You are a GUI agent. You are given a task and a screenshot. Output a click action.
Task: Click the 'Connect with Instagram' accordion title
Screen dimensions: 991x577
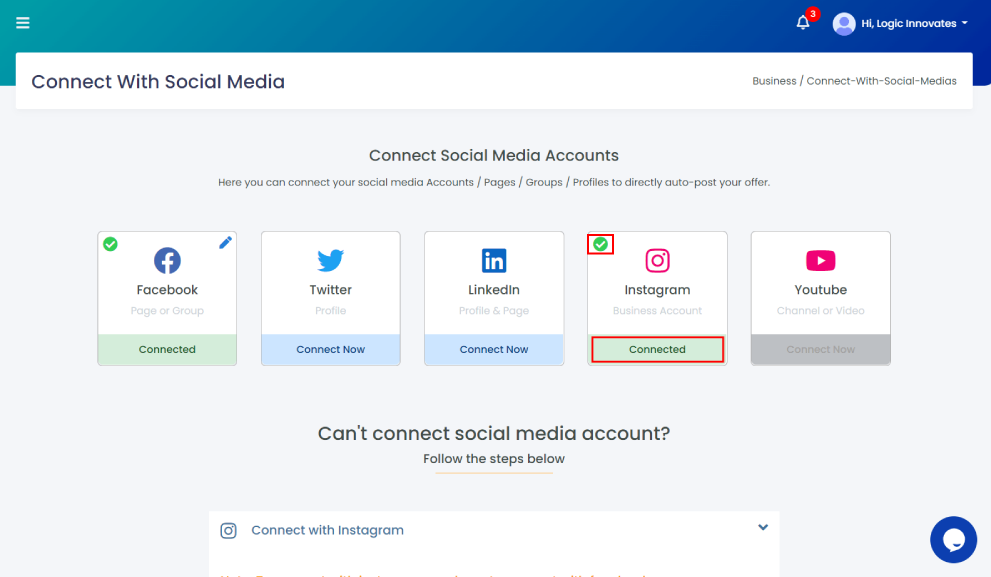click(x=327, y=530)
